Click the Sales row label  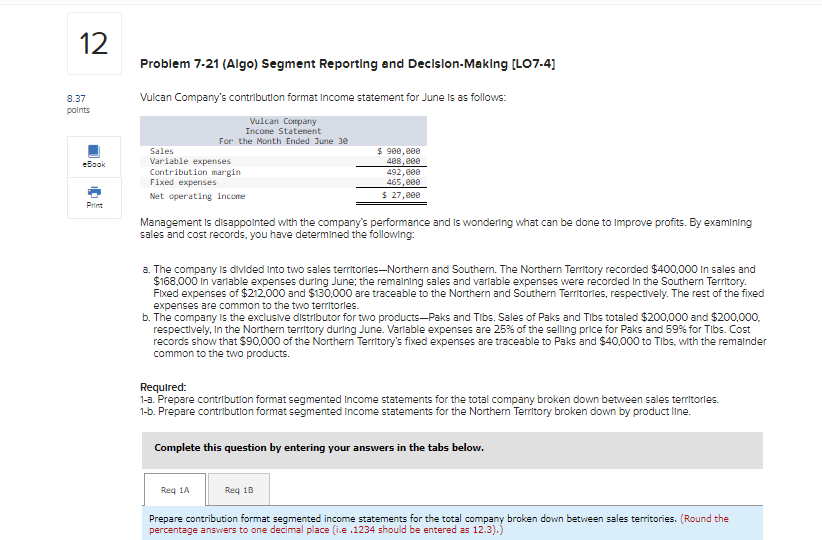click(x=161, y=151)
